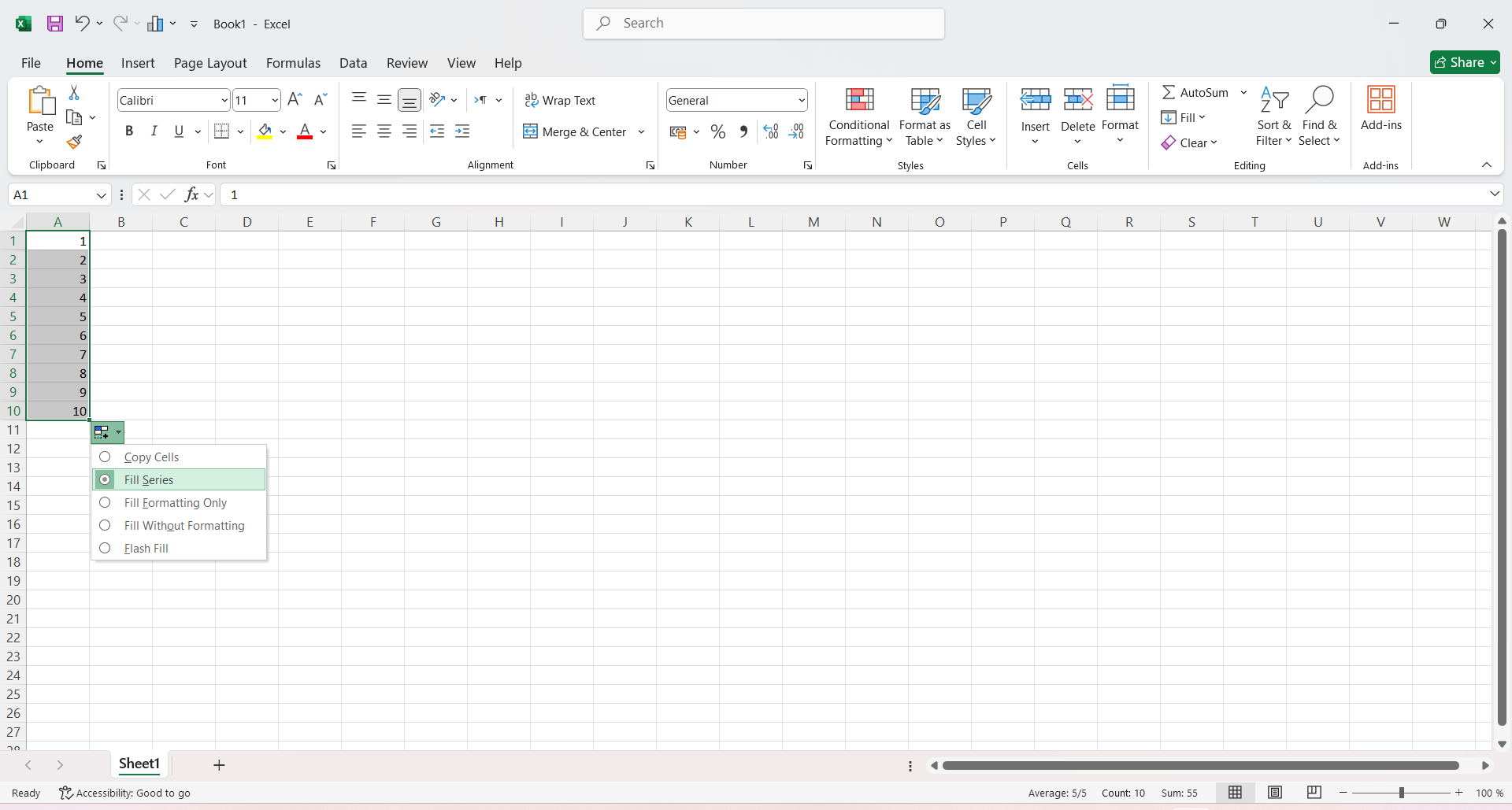Toggle Bottom Align icon
The image size is (1512, 810).
point(409,99)
